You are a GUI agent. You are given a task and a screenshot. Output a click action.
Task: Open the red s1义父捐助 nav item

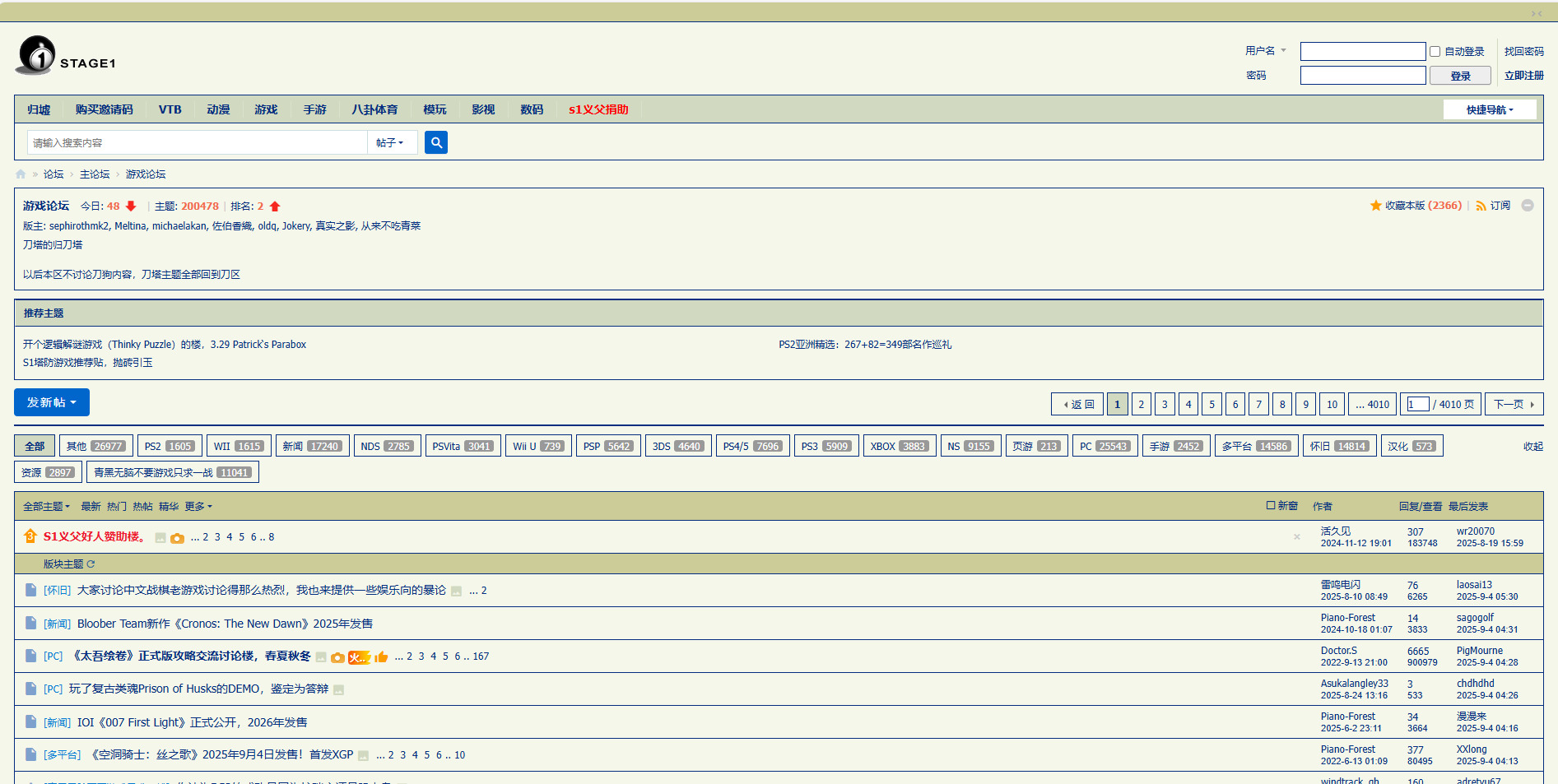[x=598, y=109]
